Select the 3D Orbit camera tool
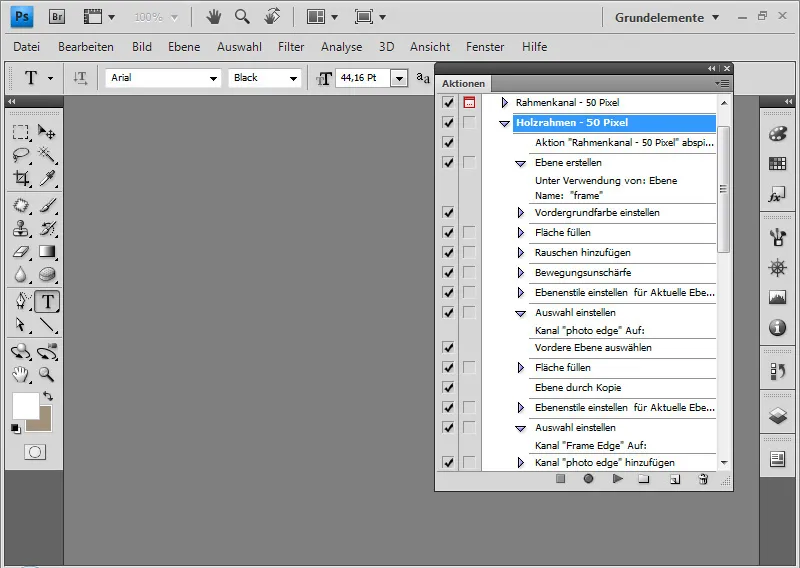The width and height of the screenshot is (800, 568). (47, 352)
